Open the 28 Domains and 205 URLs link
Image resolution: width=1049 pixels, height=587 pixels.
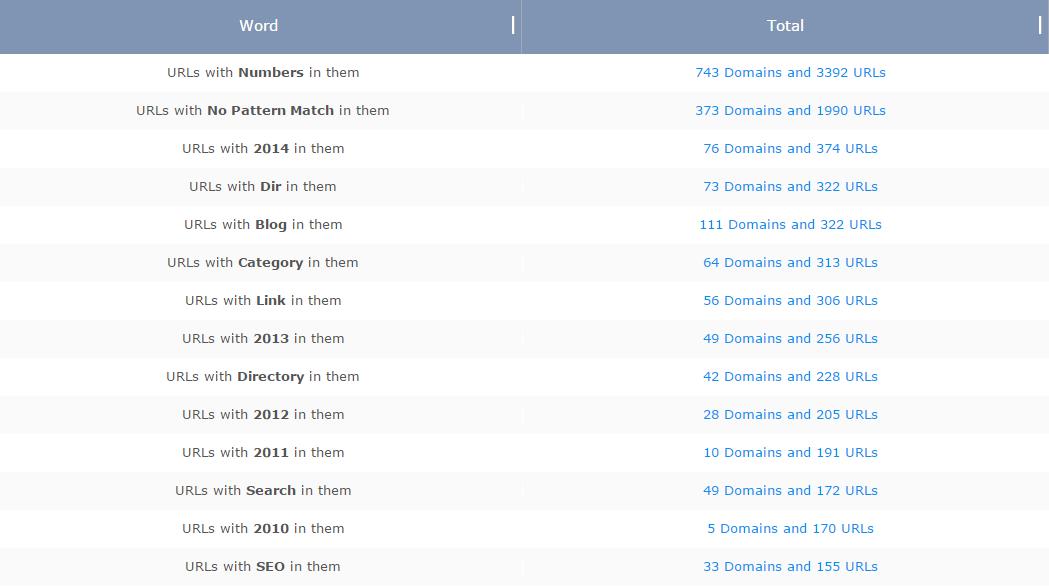pyautogui.click(x=790, y=415)
